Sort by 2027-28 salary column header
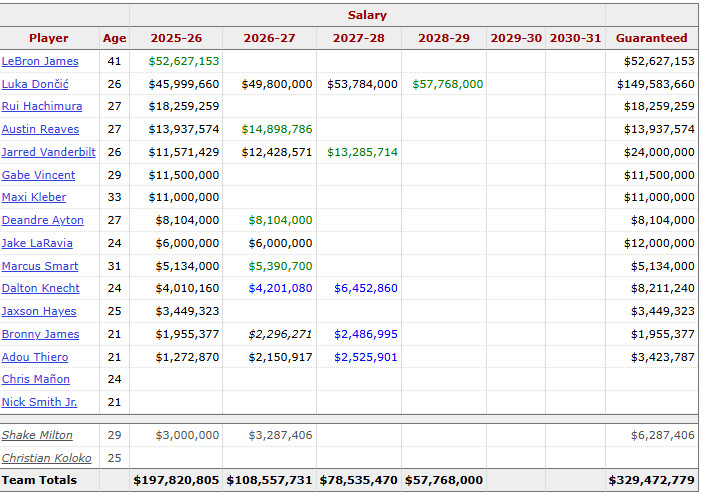The width and height of the screenshot is (701, 495). 359,38
